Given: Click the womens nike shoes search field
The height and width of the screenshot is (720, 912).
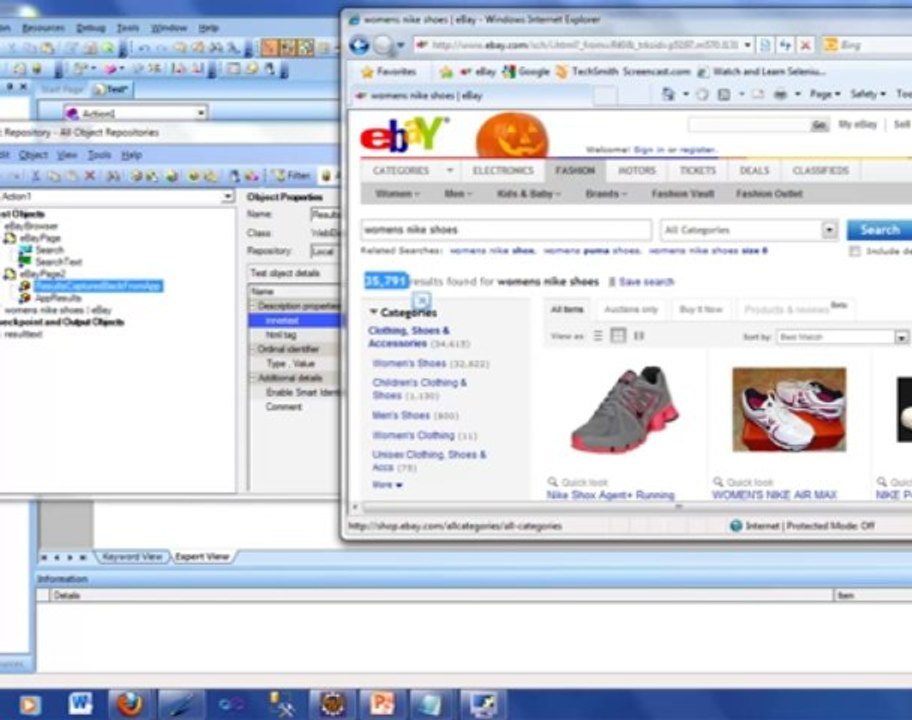Looking at the screenshot, I should [505, 230].
